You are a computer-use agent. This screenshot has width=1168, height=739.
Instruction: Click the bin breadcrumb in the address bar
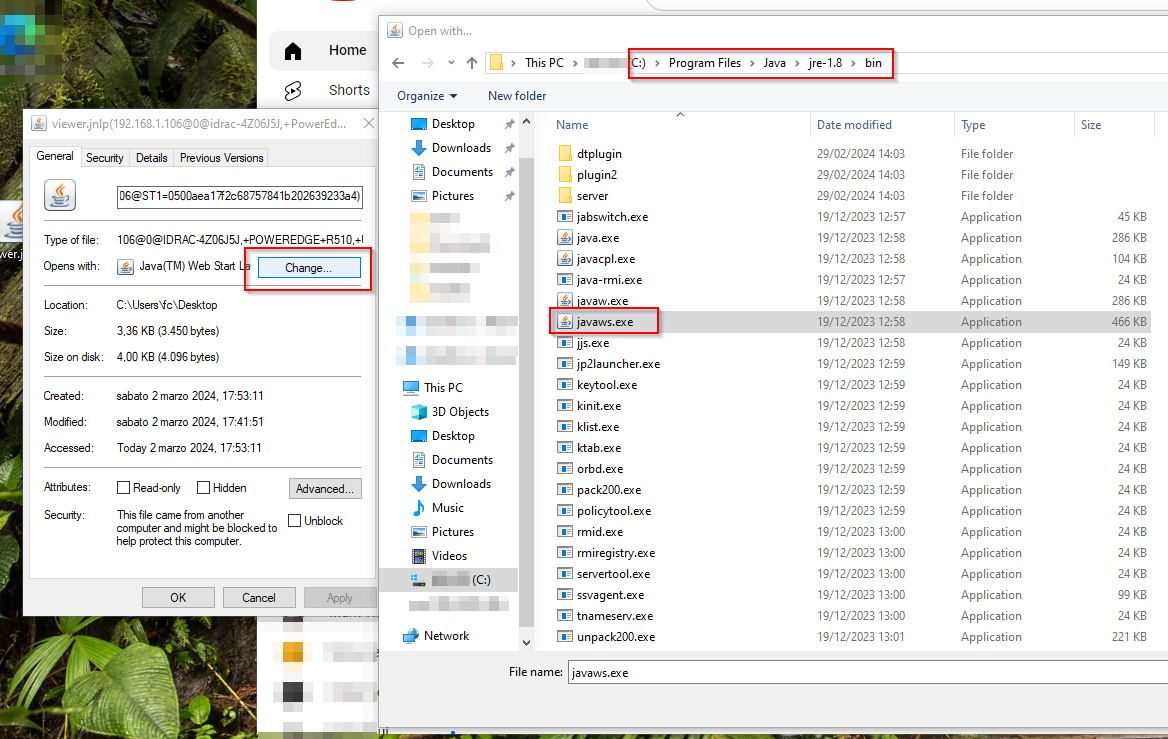[x=873, y=63]
